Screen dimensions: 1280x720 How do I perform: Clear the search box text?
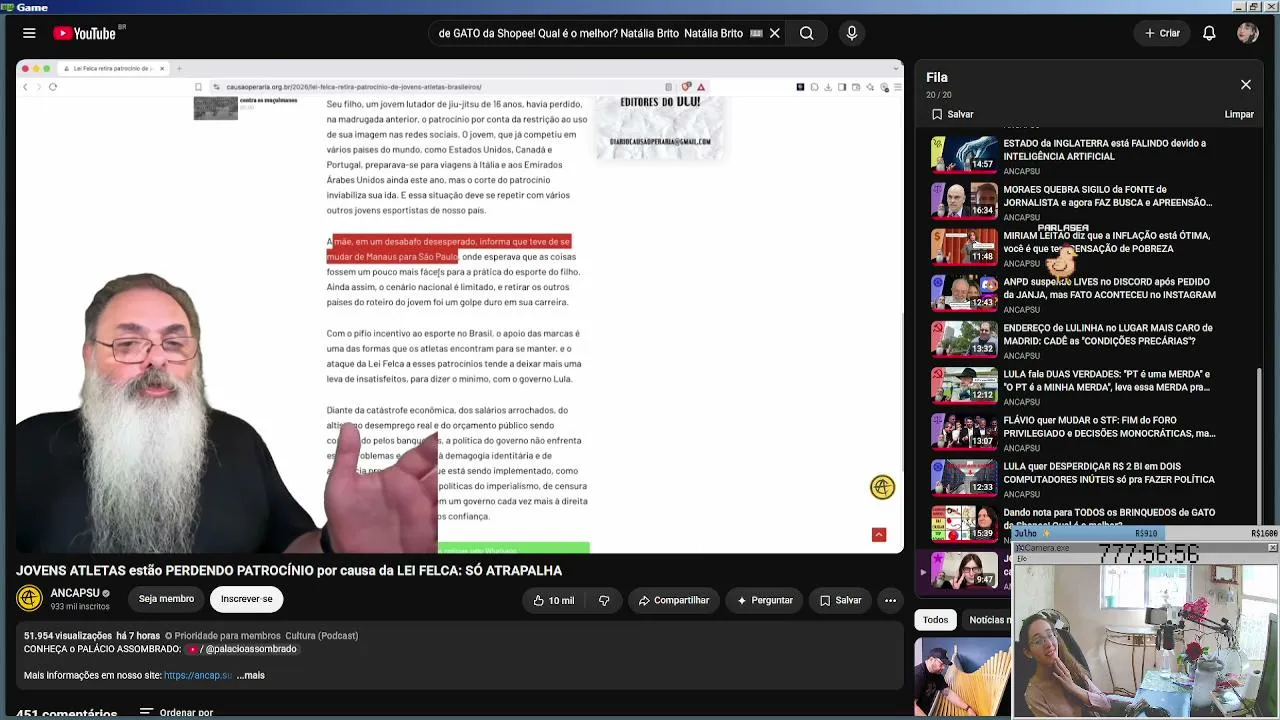[774, 33]
